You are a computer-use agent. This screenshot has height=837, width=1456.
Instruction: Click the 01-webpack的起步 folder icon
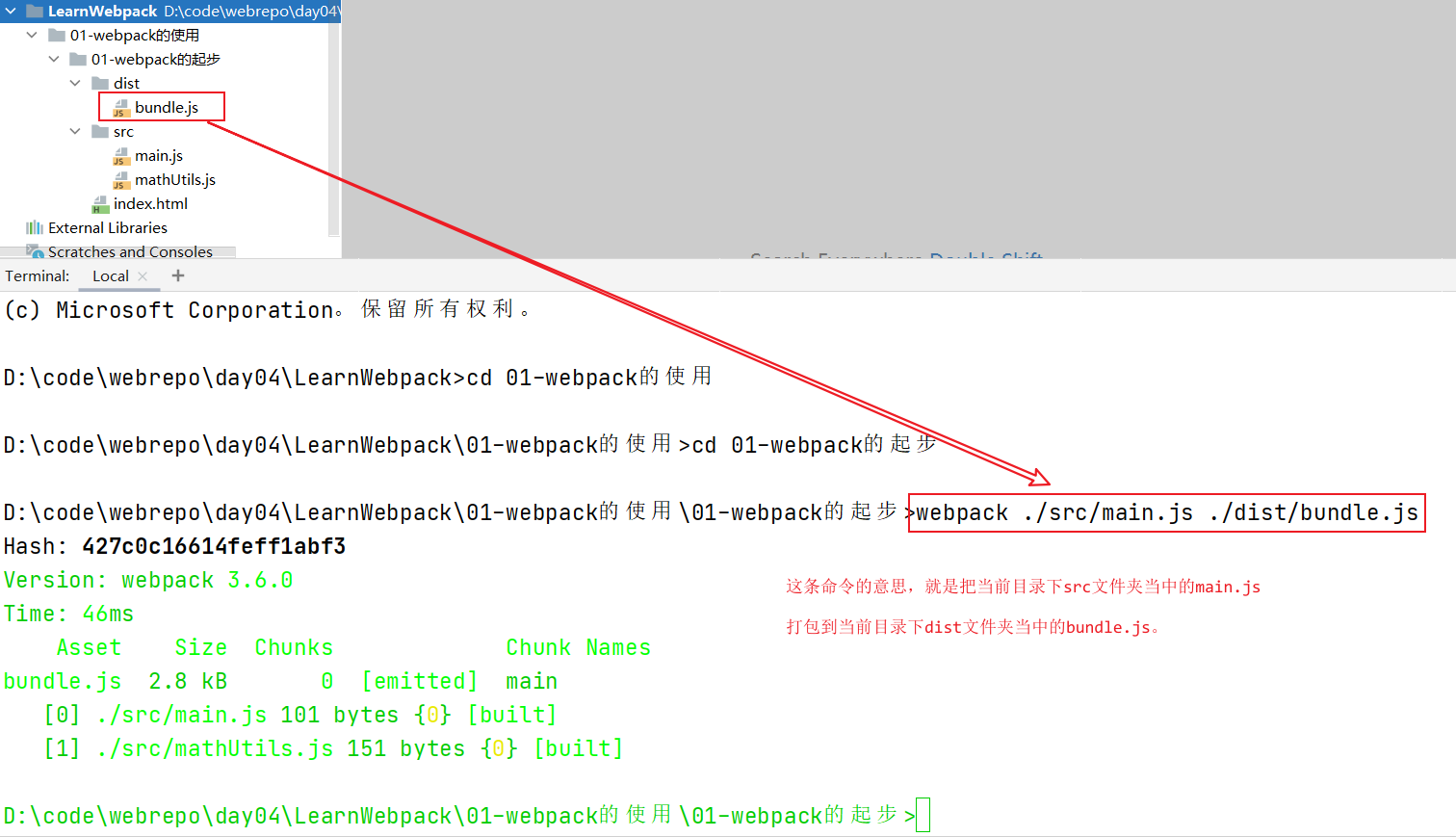click(78, 59)
